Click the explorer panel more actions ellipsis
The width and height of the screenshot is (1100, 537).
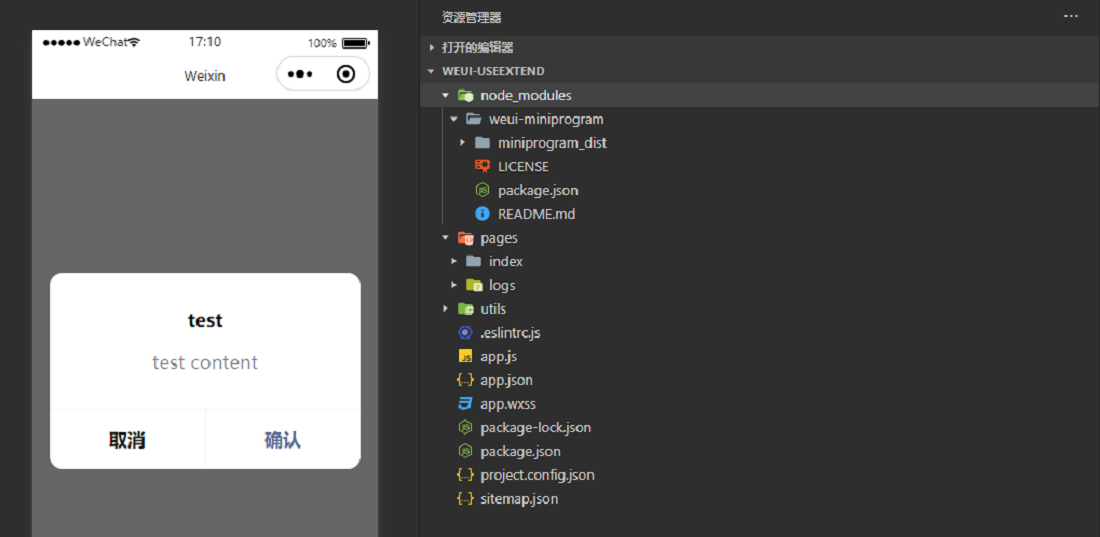pos(1071,15)
